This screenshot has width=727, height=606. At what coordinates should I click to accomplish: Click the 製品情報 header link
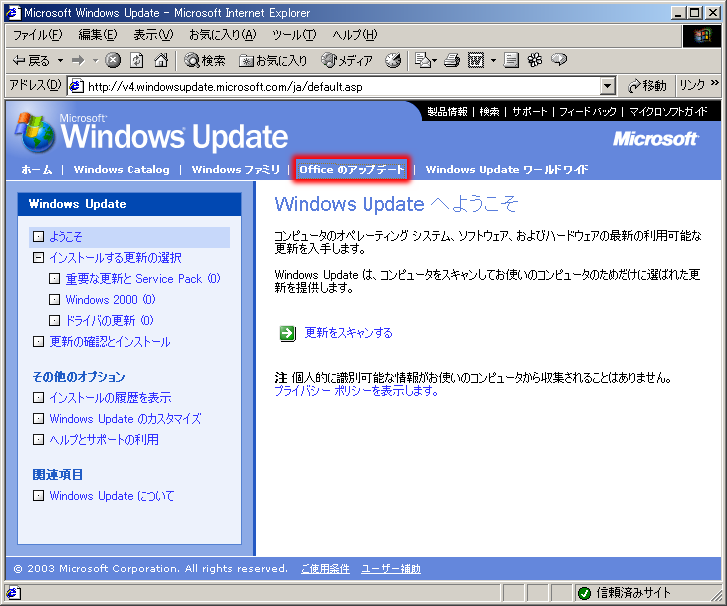coord(447,112)
